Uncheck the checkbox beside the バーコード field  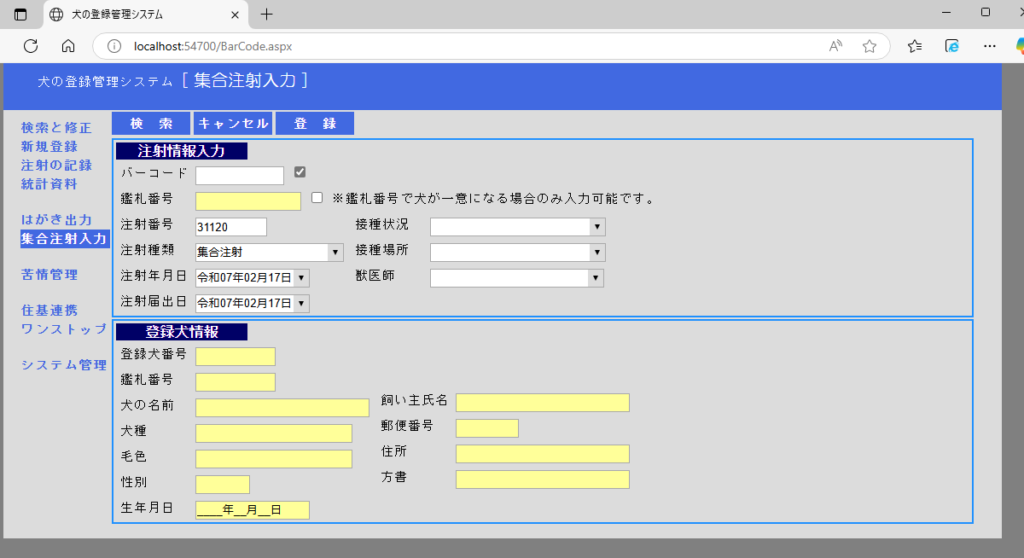299,172
